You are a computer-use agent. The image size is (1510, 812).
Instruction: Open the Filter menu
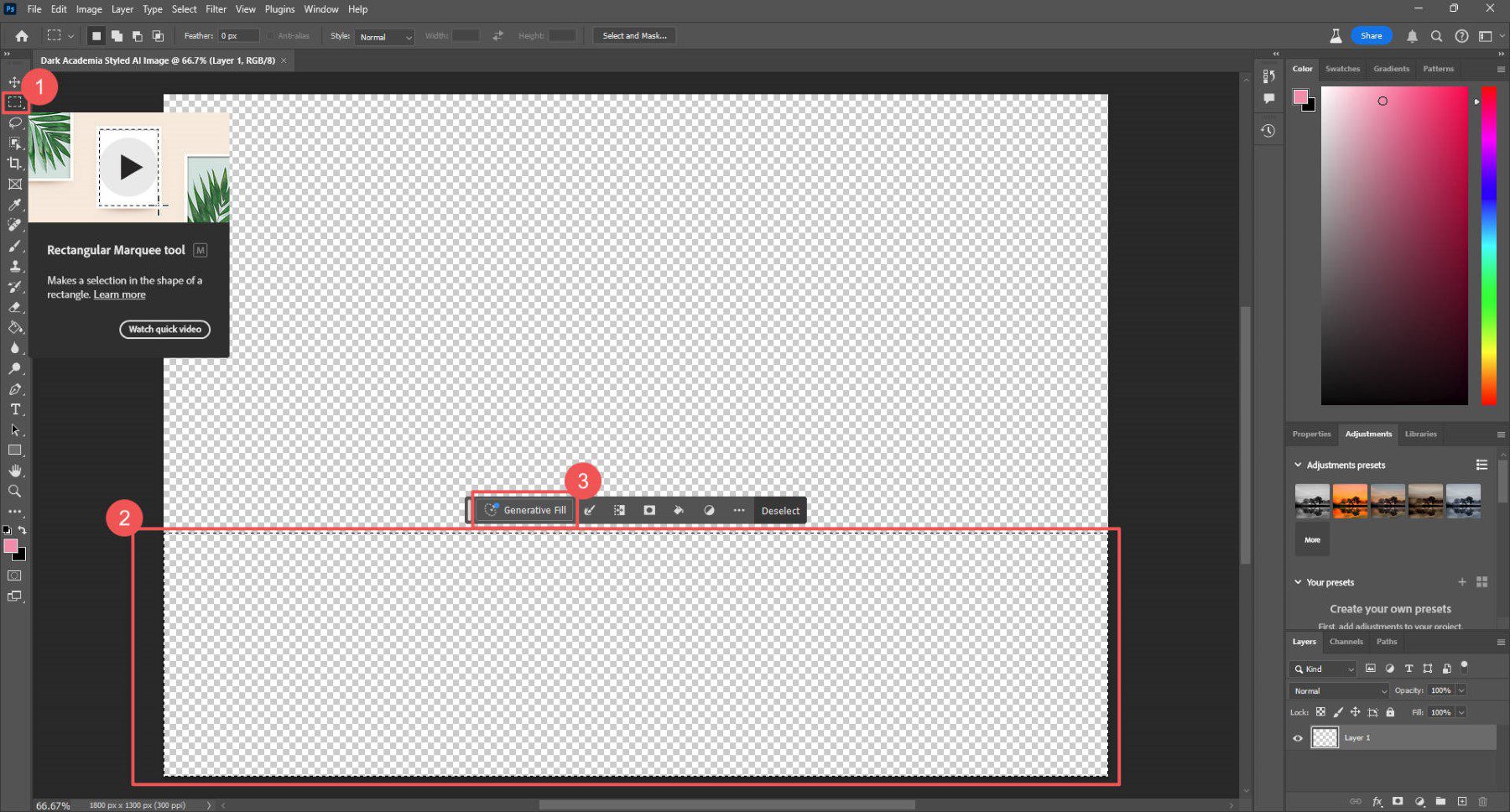tap(216, 9)
